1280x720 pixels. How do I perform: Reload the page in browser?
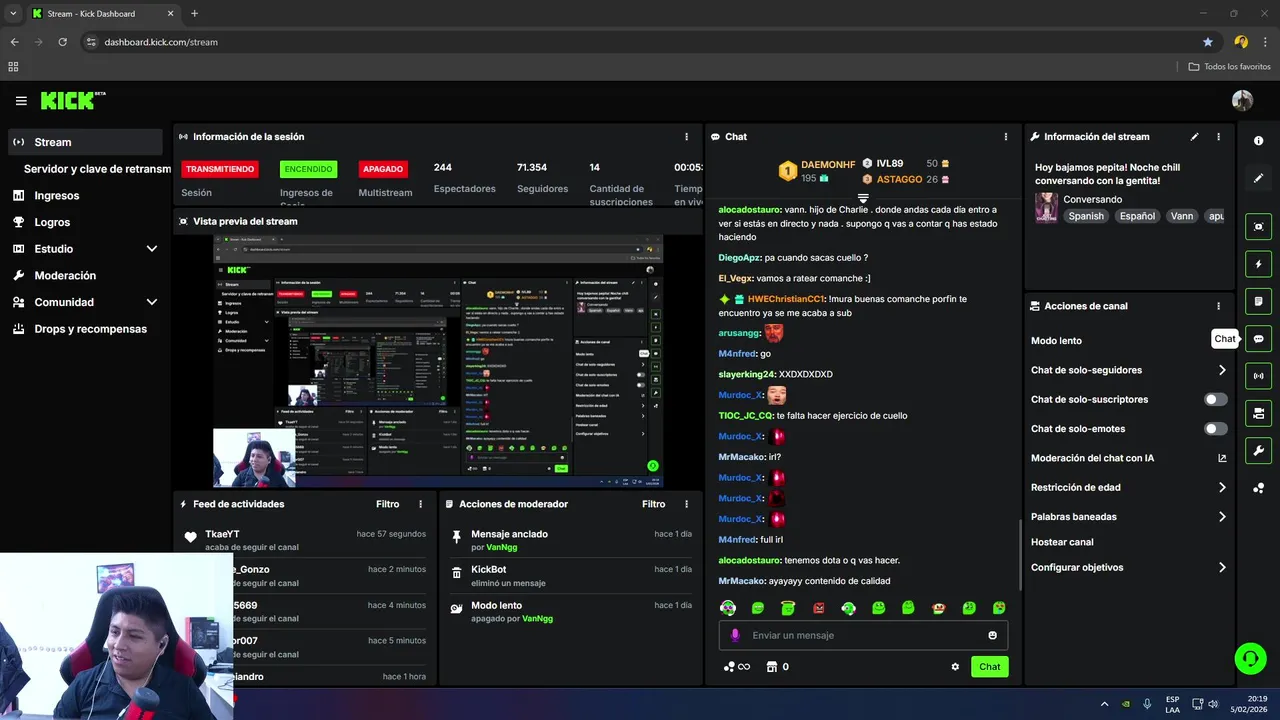62,42
